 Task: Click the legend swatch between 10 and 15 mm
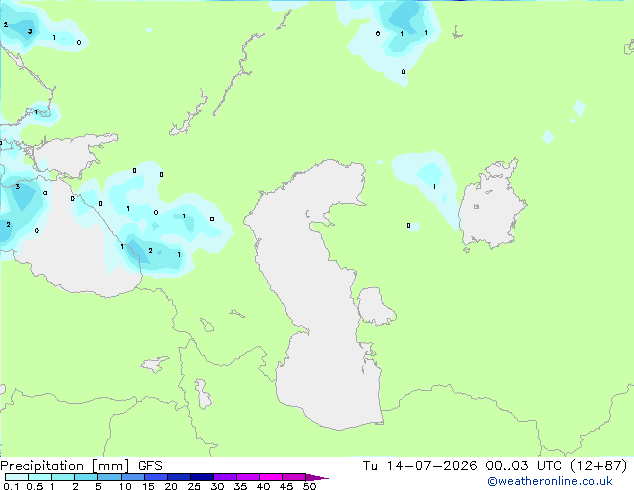[x=133, y=477]
